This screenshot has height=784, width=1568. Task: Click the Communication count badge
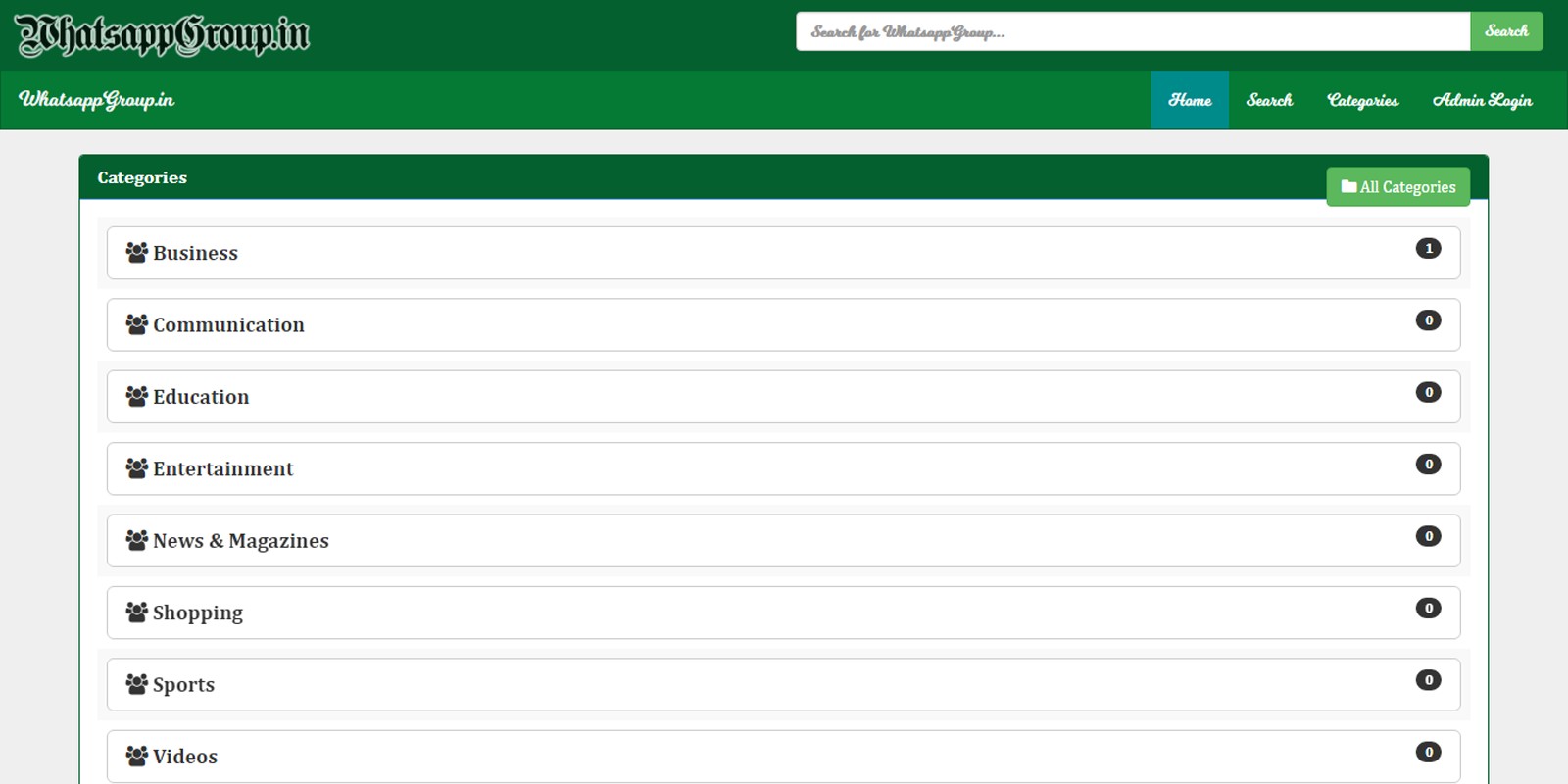pos(1429,320)
